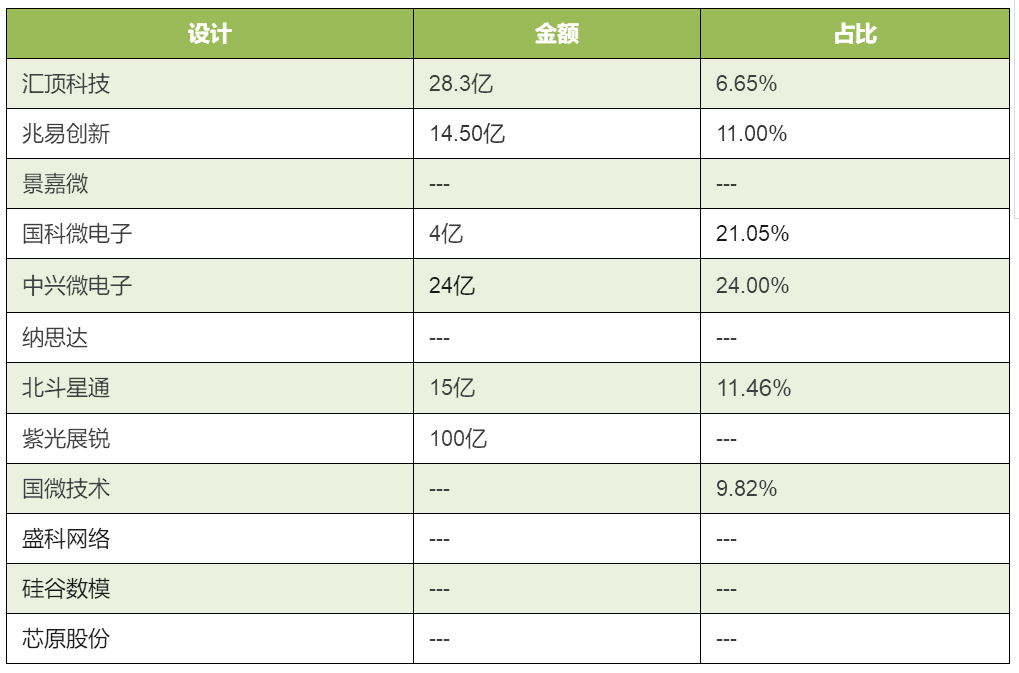This screenshot has height=673, width=1019.
Task: Click the 纳思达 company cell
Action: point(210,338)
